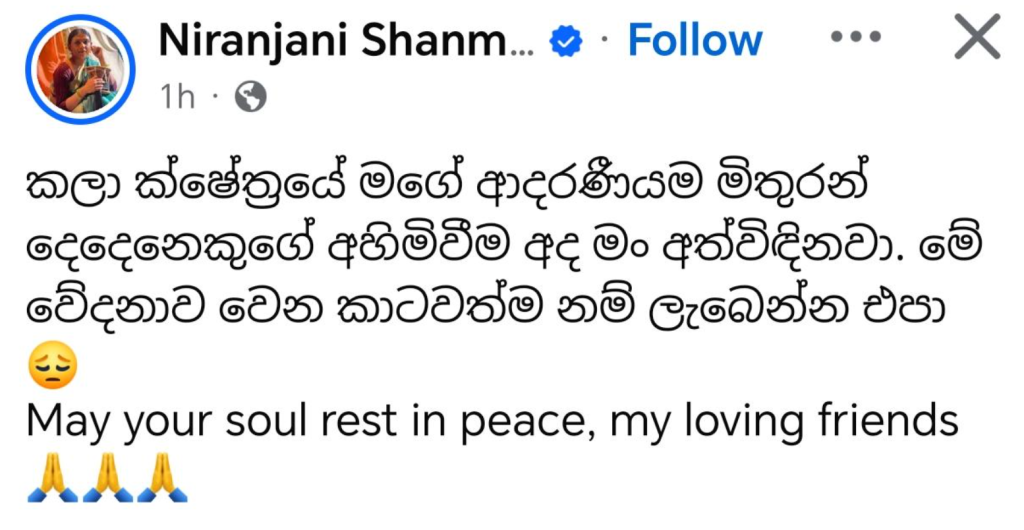This screenshot has width=1024, height=530.
Task: Follow Niranjani Shanm... with the Follow button
Action: click(694, 40)
